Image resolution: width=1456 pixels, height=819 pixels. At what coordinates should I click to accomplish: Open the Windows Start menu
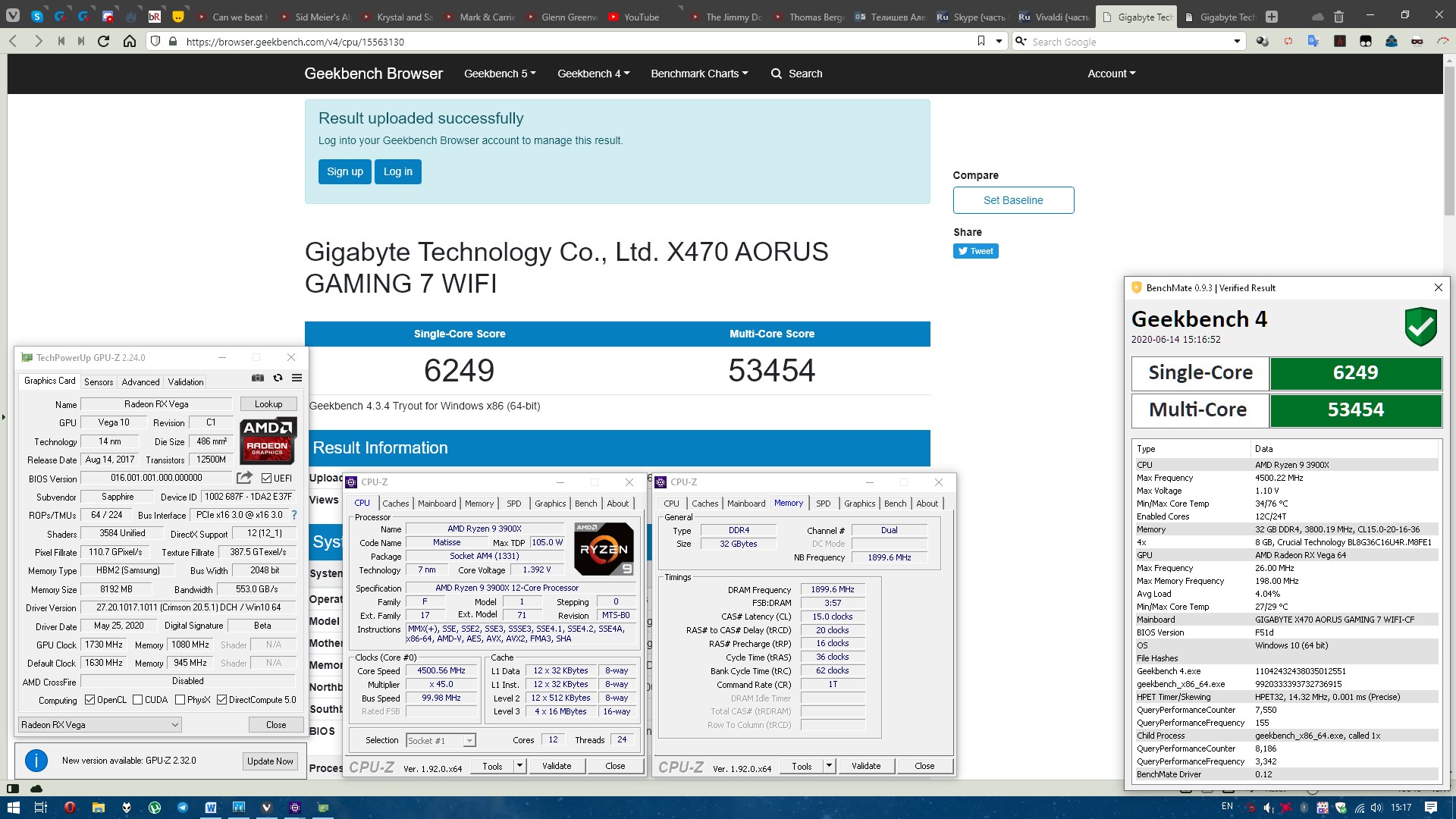click(x=13, y=808)
